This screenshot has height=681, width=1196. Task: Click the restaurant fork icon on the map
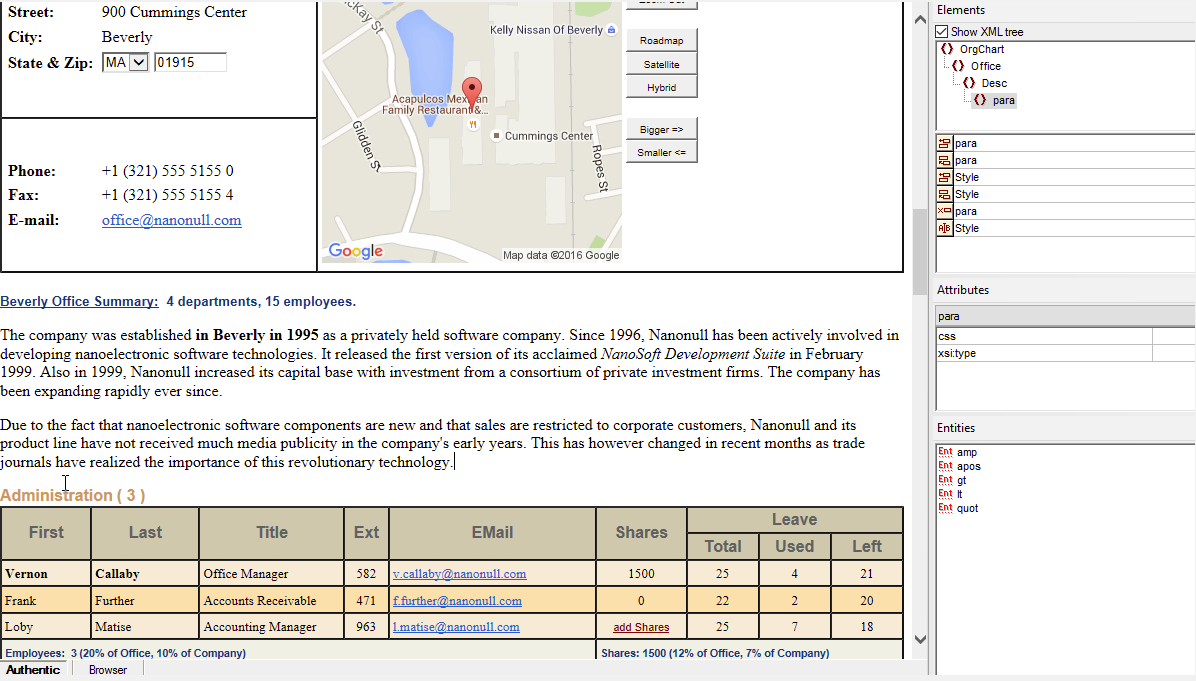coord(474,124)
